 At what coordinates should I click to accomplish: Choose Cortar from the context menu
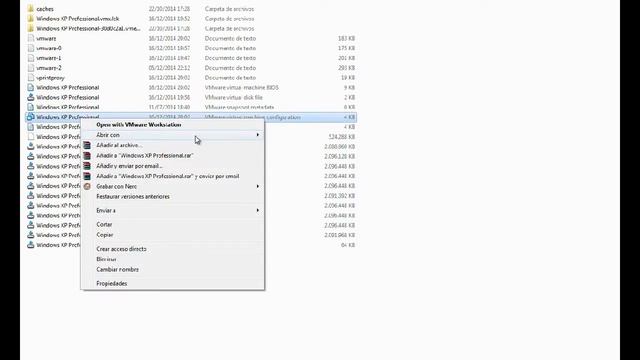104,224
